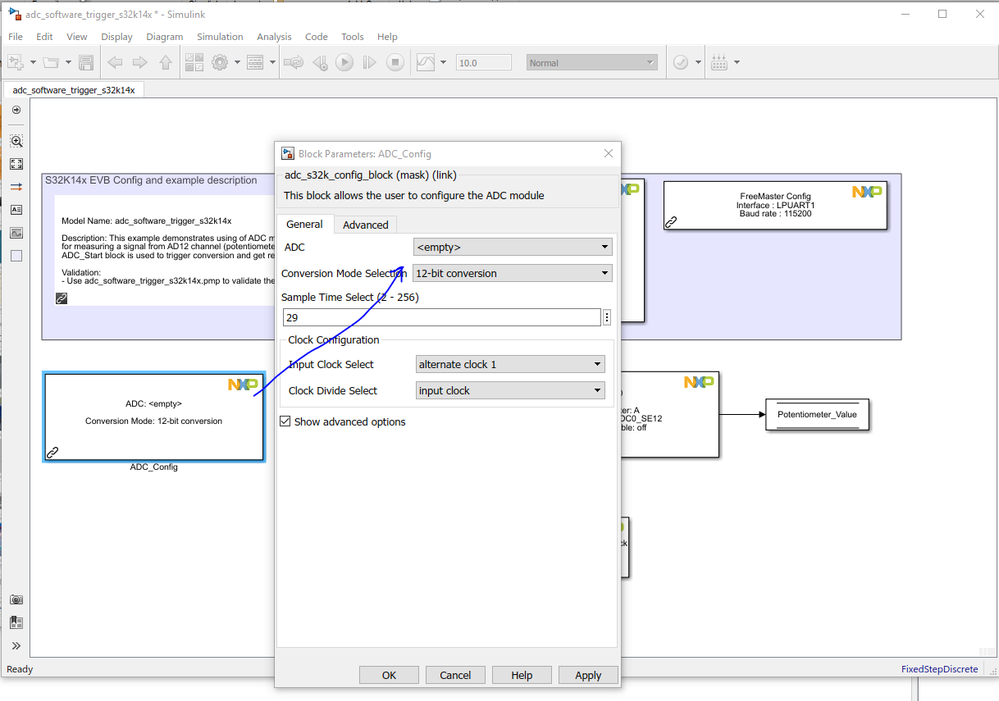The width and height of the screenshot is (999, 701).
Task: Click the Step Forward simulation icon
Action: [x=370, y=62]
